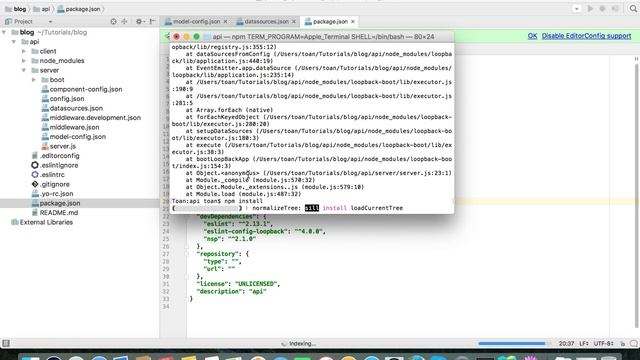This screenshot has width=640, height=360.
Task: Toggle tool window buttons icon in status bar
Action: [6, 343]
